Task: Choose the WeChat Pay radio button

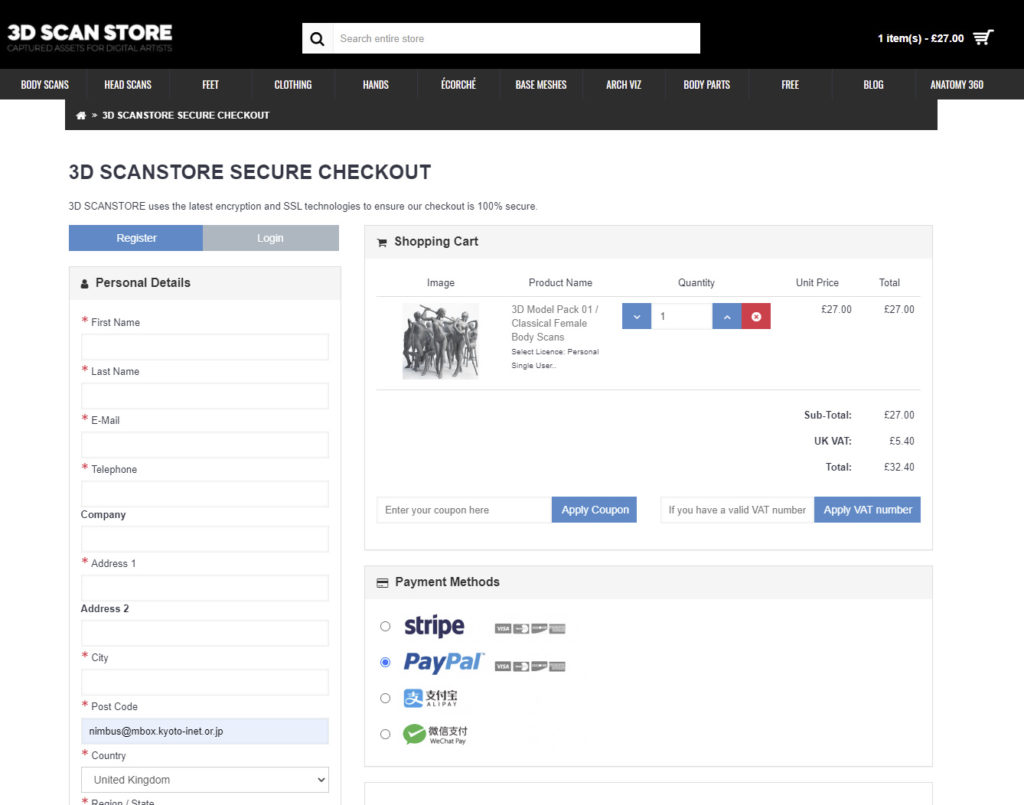Action: [386, 734]
